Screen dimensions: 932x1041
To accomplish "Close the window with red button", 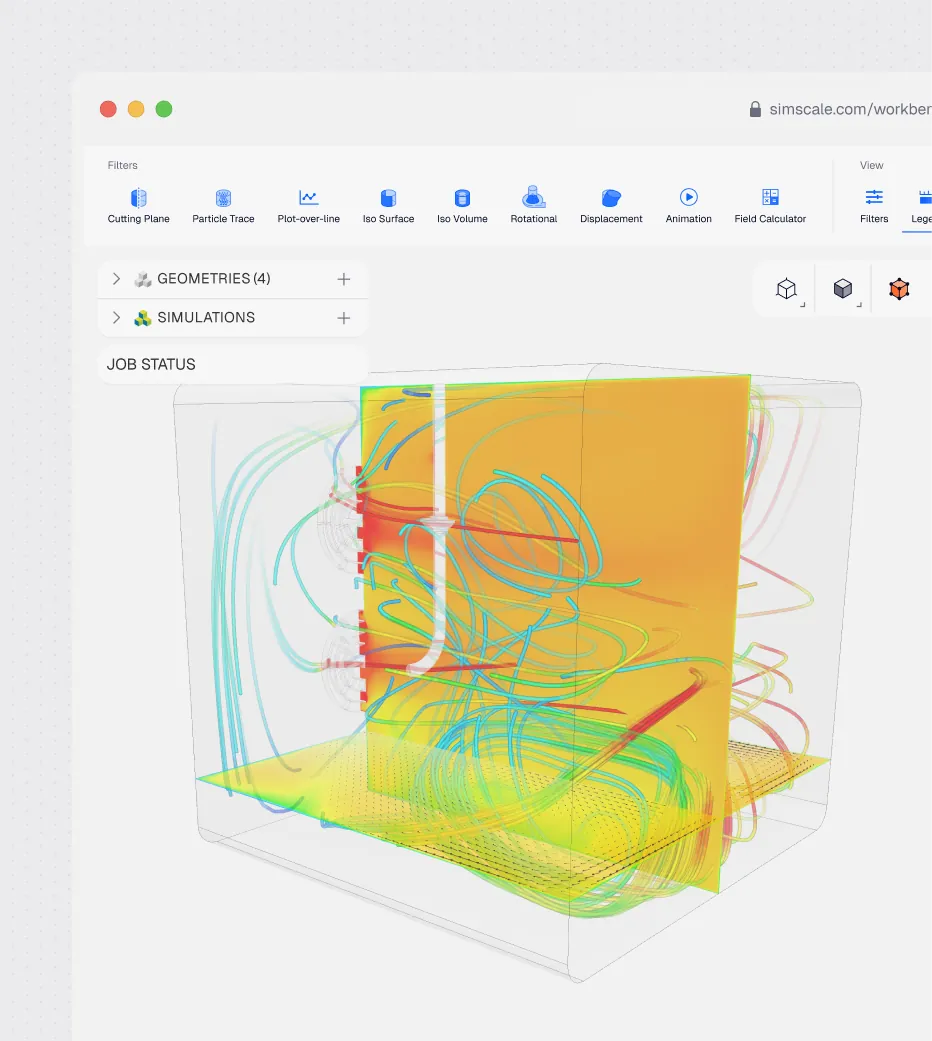I will tap(108, 109).
